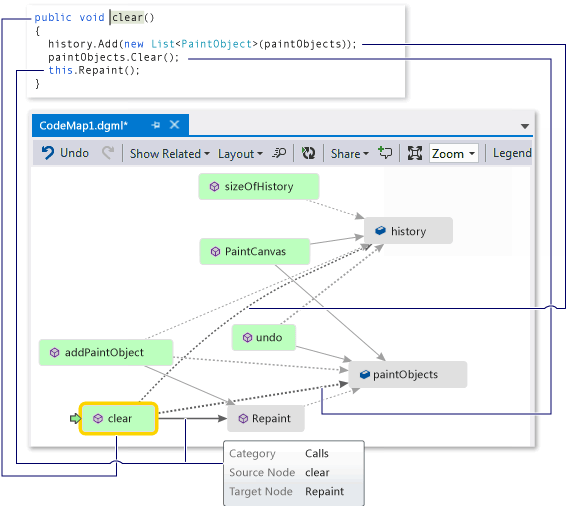
Task: Select the paintObjects field node
Action: point(408,374)
